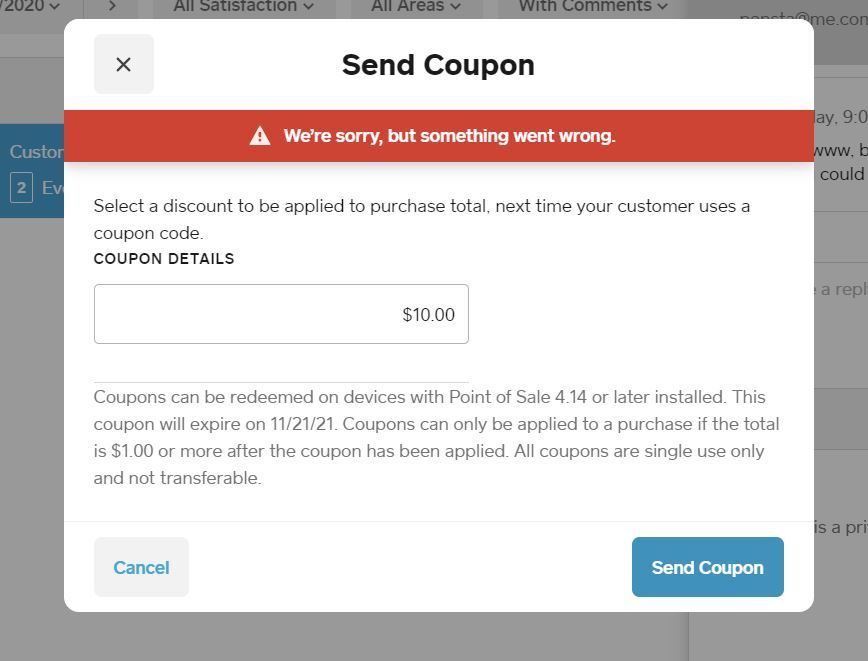Open the All Satisfaction filter dropdown
This screenshot has width=868, height=661.
pos(243,7)
